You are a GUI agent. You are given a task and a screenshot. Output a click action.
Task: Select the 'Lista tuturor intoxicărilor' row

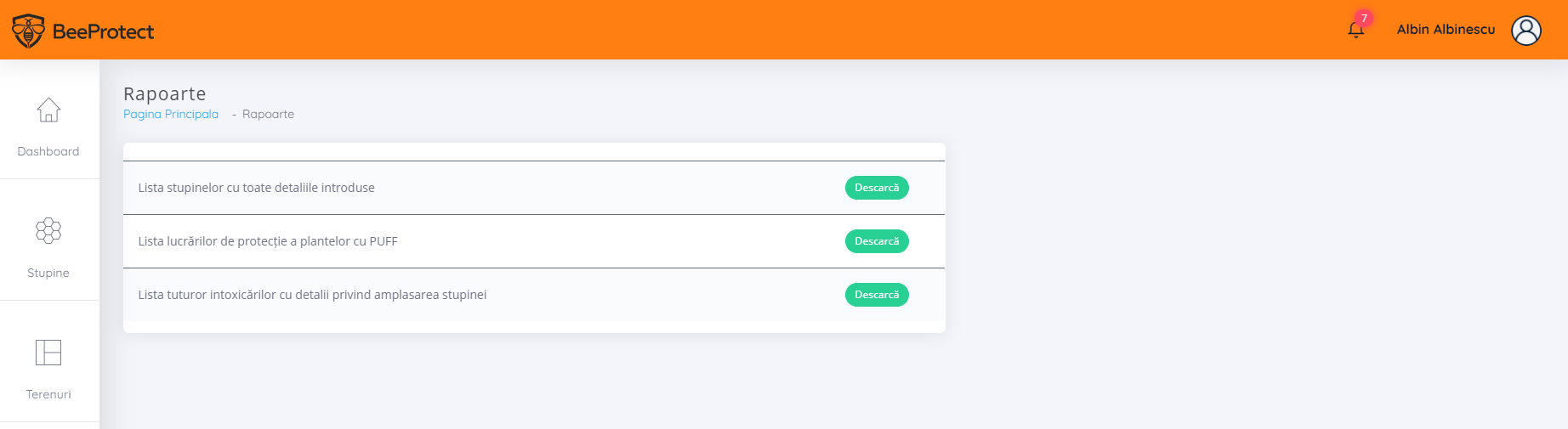[x=534, y=295]
